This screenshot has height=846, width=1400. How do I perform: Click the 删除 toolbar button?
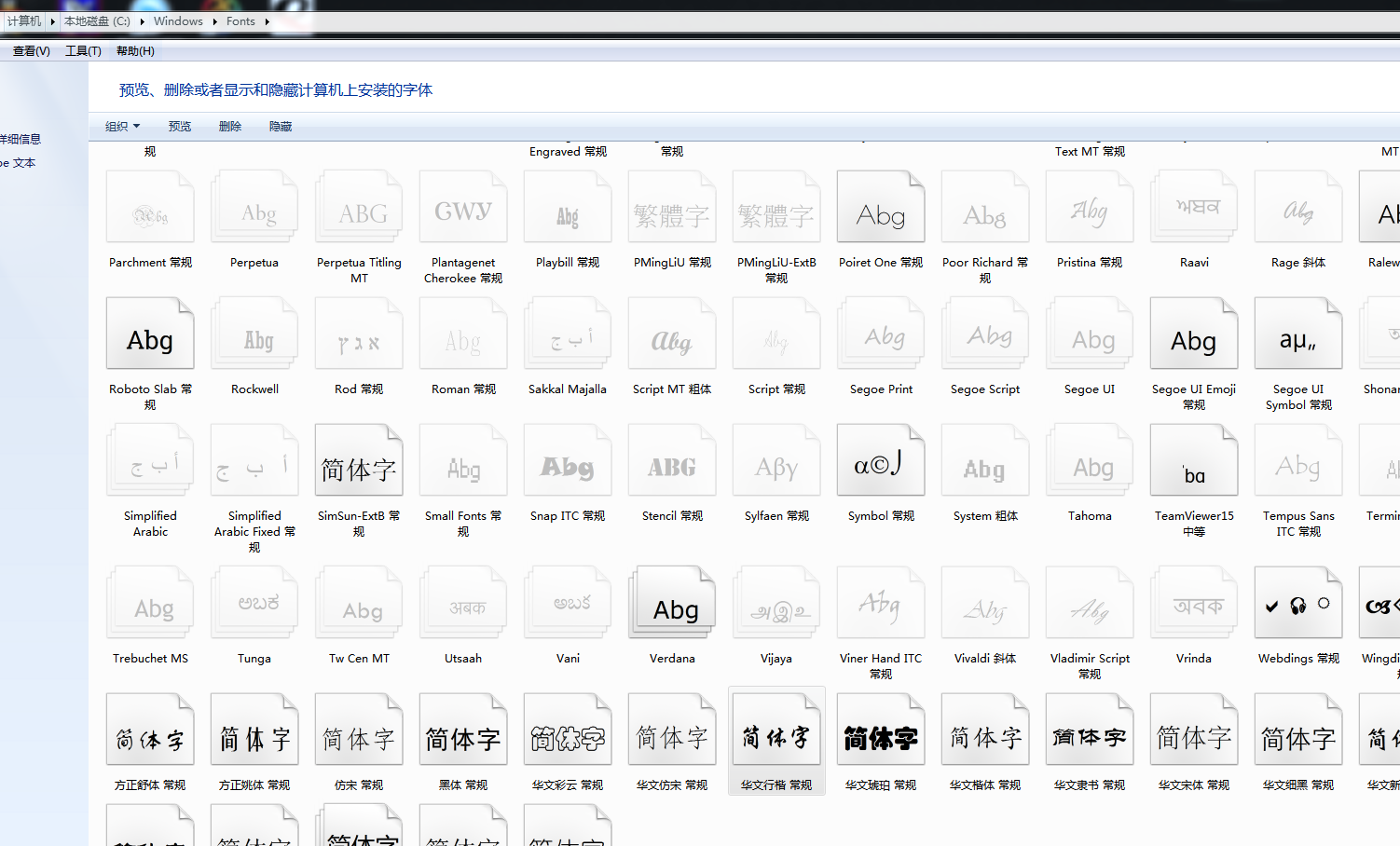point(230,127)
